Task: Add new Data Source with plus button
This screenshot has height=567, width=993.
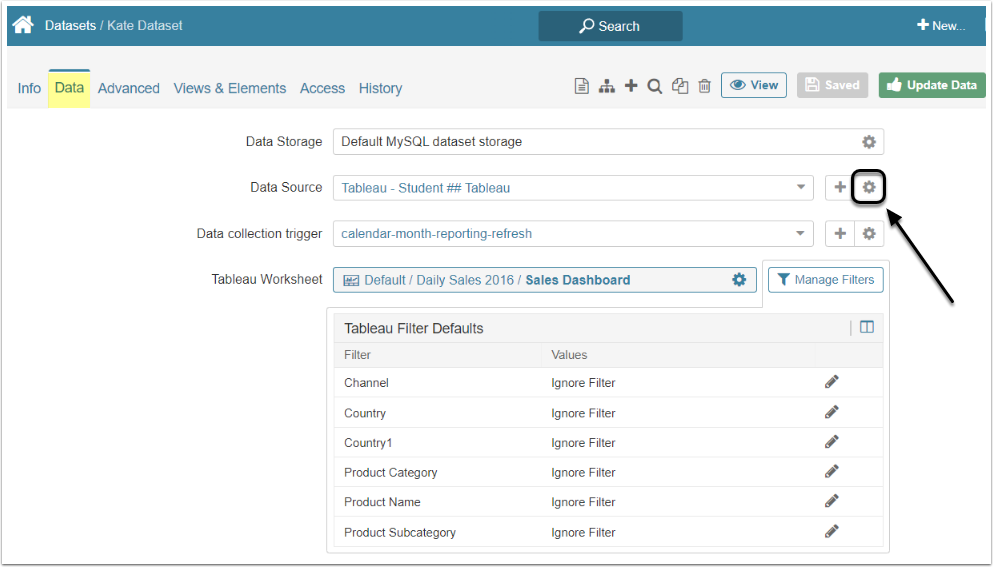Action: 840,187
